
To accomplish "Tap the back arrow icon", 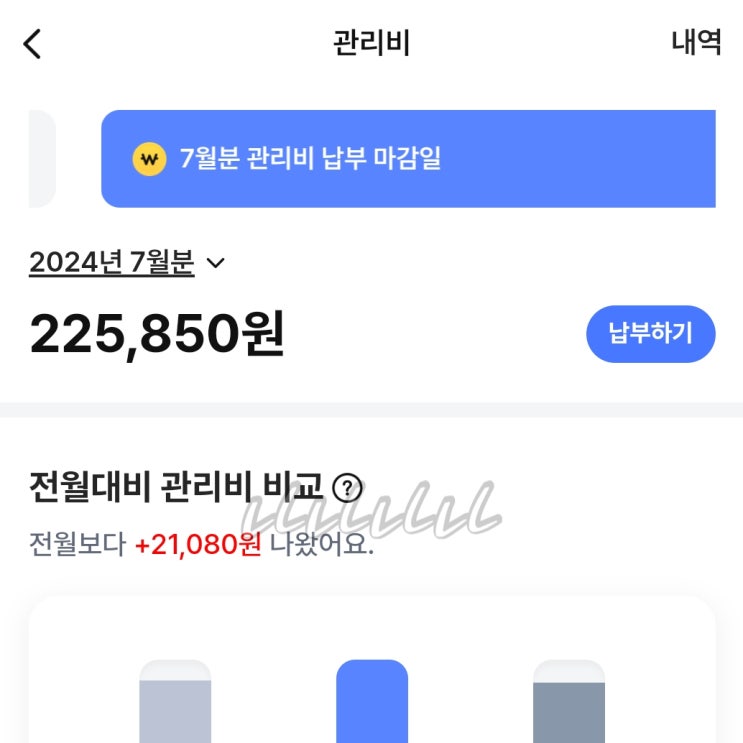I will click(x=33, y=44).
